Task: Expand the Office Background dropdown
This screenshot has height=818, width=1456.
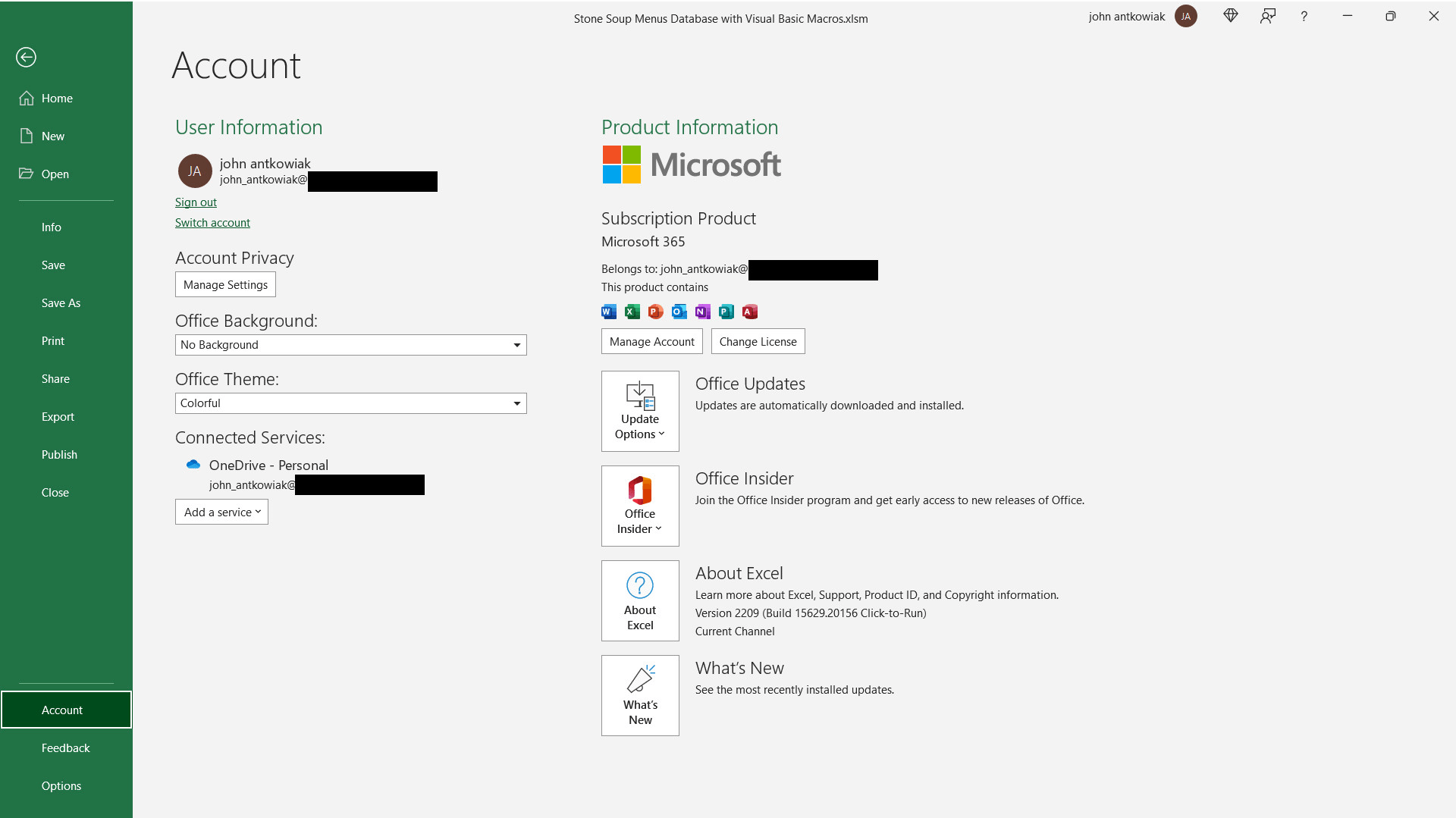Action: pyautogui.click(x=350, y=345)
